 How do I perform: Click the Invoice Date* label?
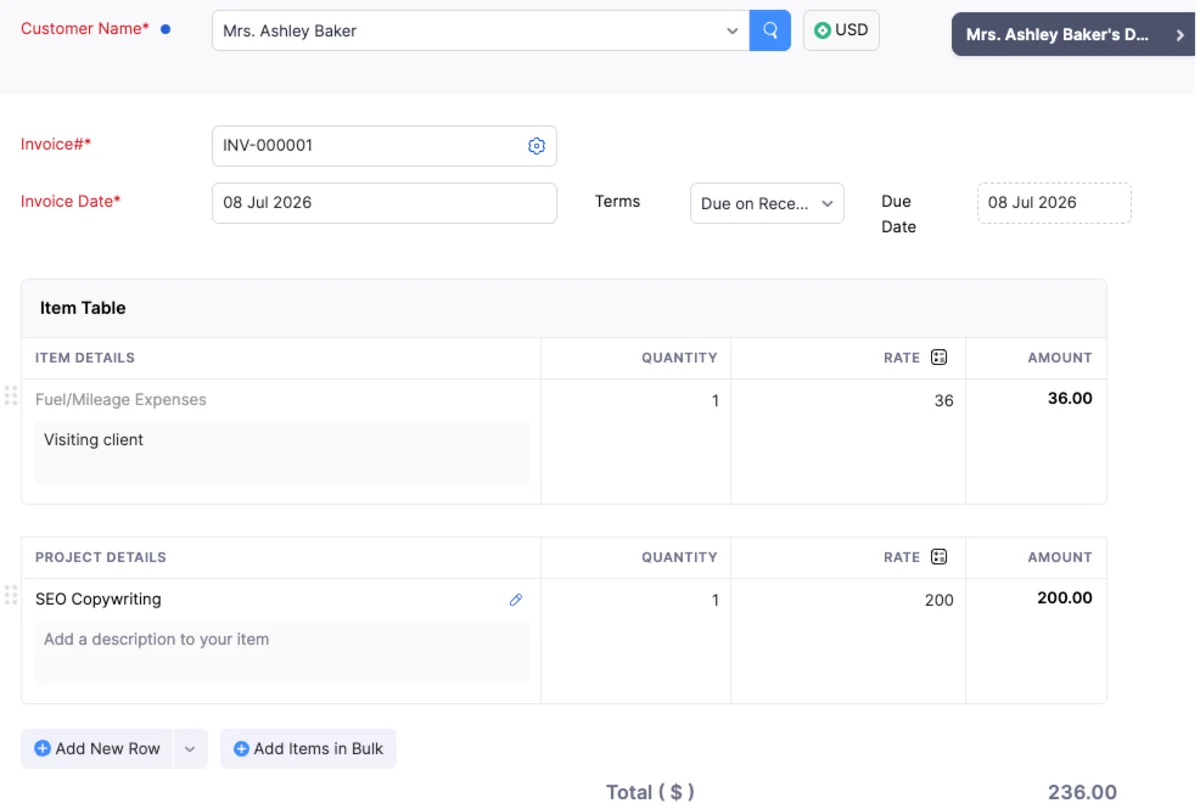click(x=71, y=202)
